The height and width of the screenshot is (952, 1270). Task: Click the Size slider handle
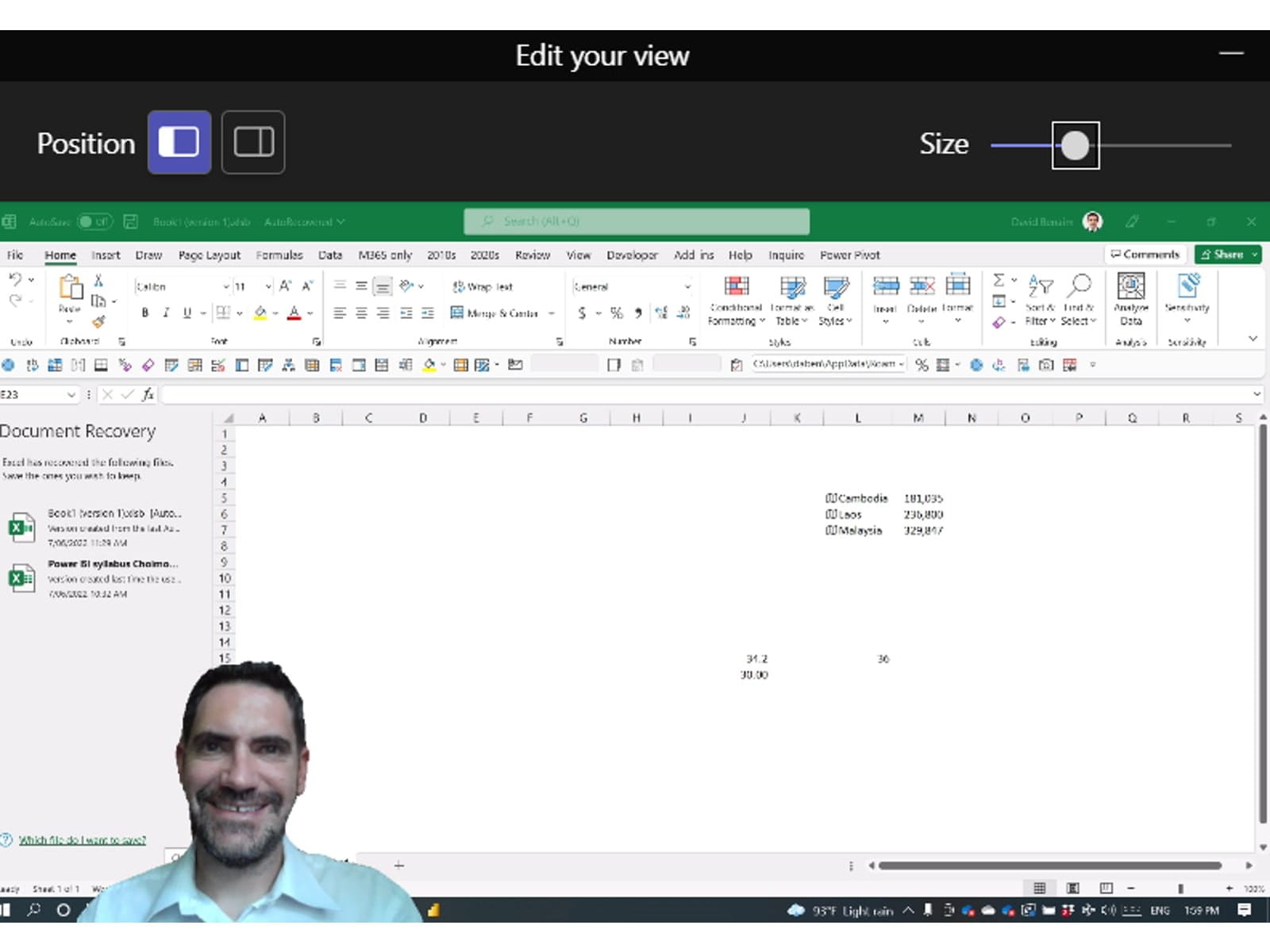(x=1076, y=145)
